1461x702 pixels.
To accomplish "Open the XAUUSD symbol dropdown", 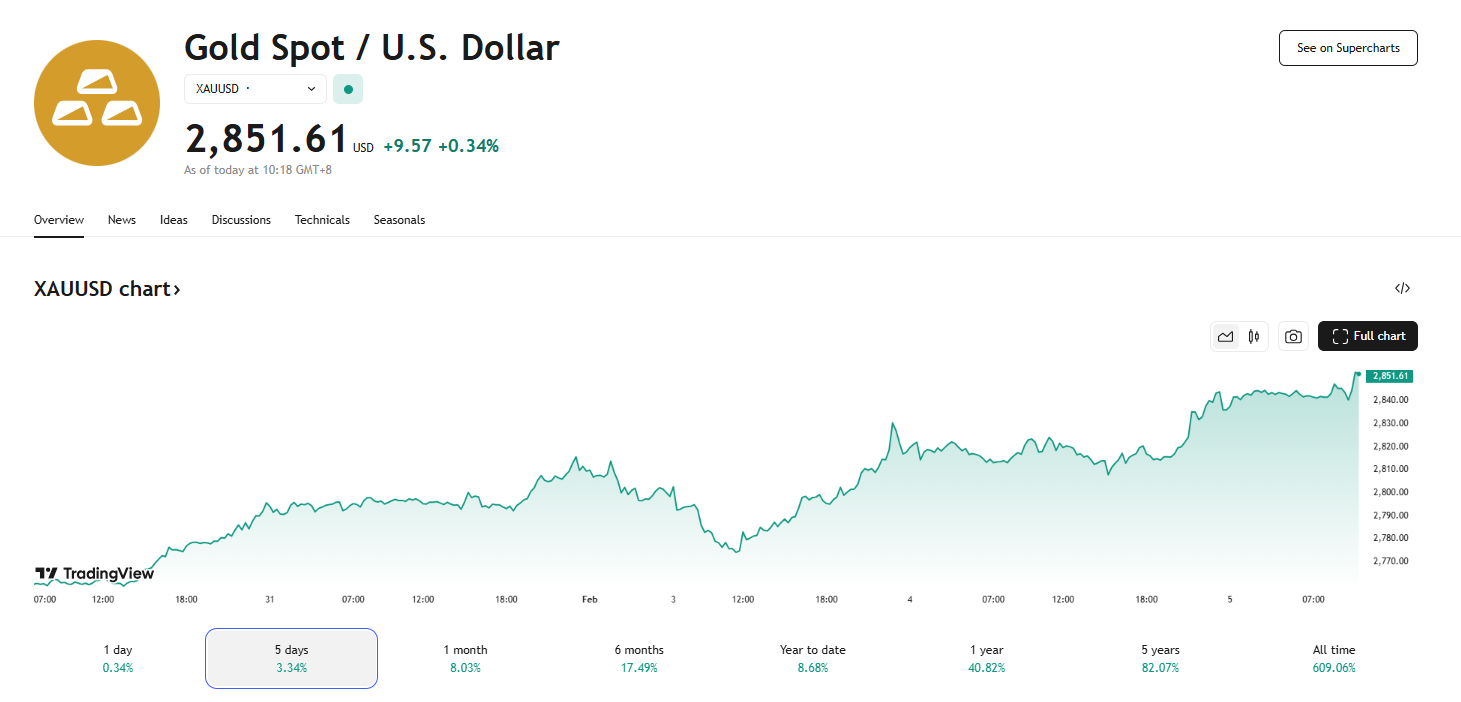I will 255,89.
